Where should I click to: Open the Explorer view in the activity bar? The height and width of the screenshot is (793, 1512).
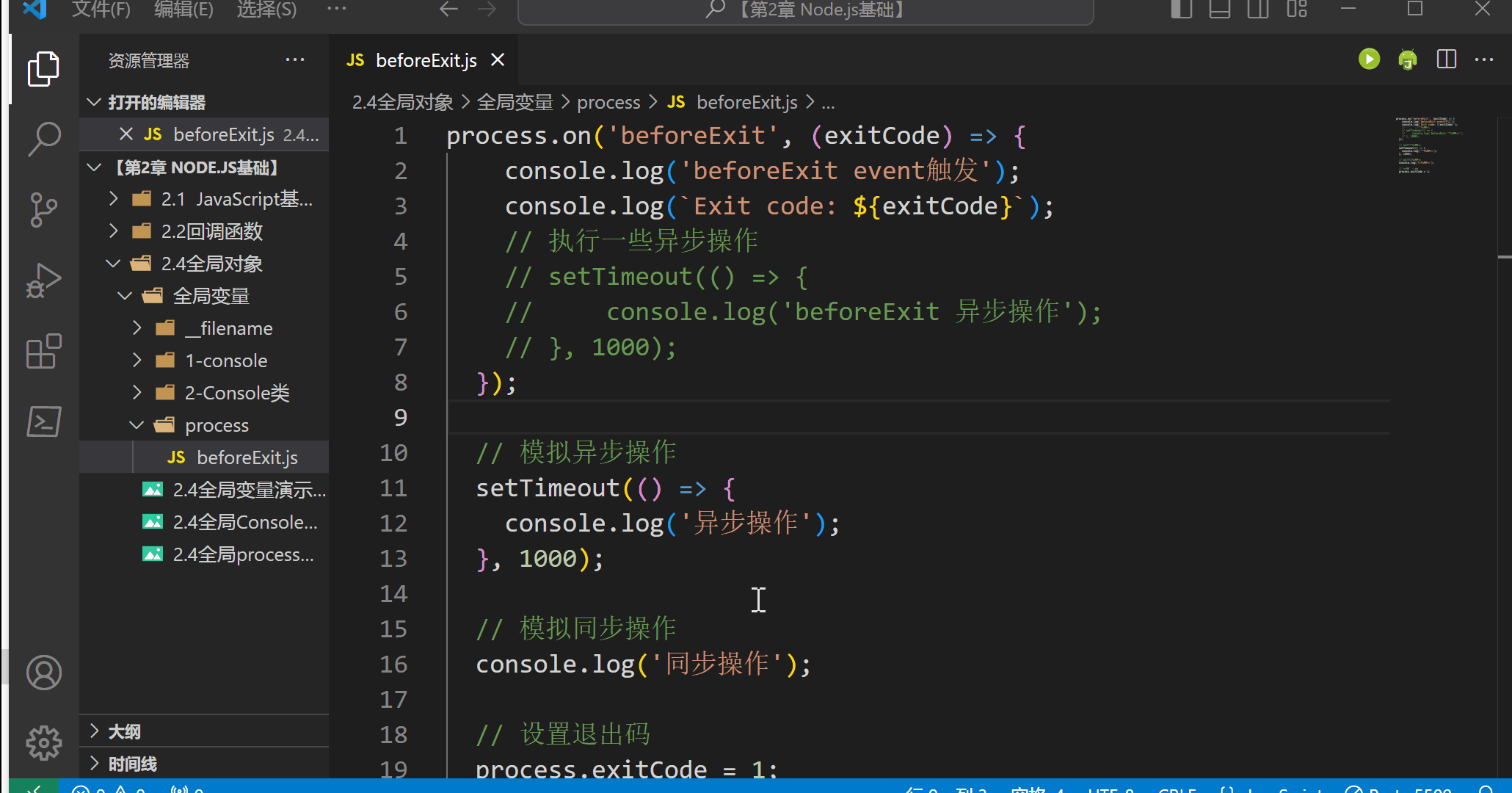coord(43,69)
